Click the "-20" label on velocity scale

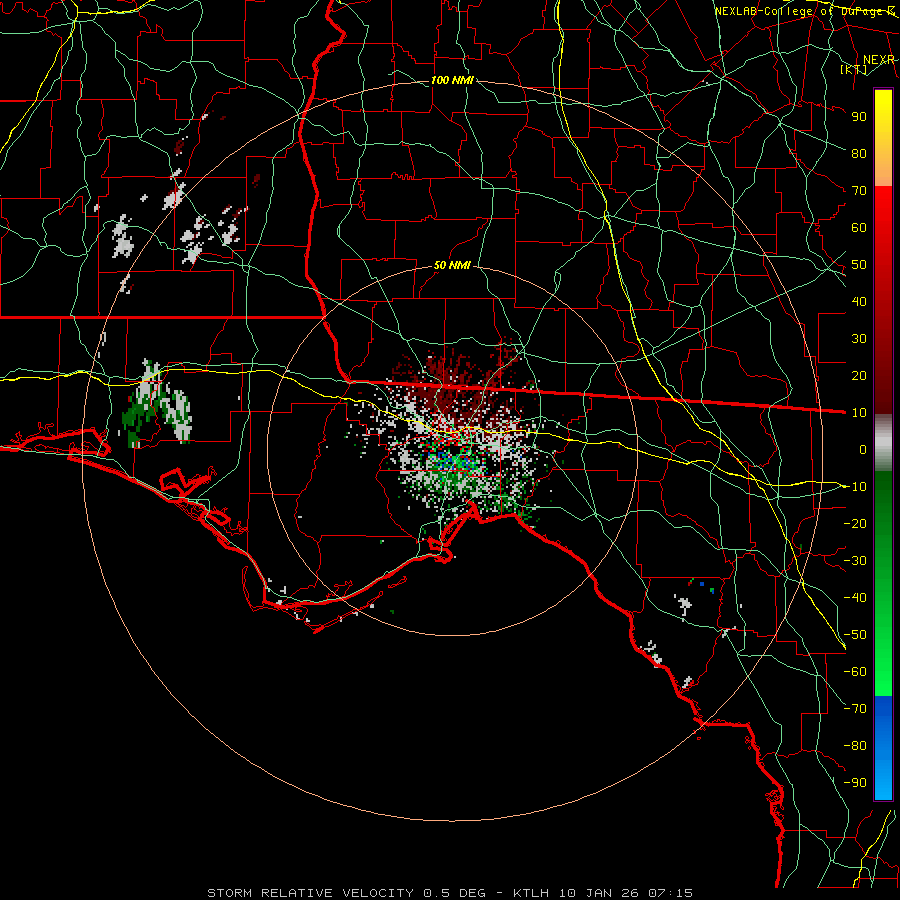(855, 523)
